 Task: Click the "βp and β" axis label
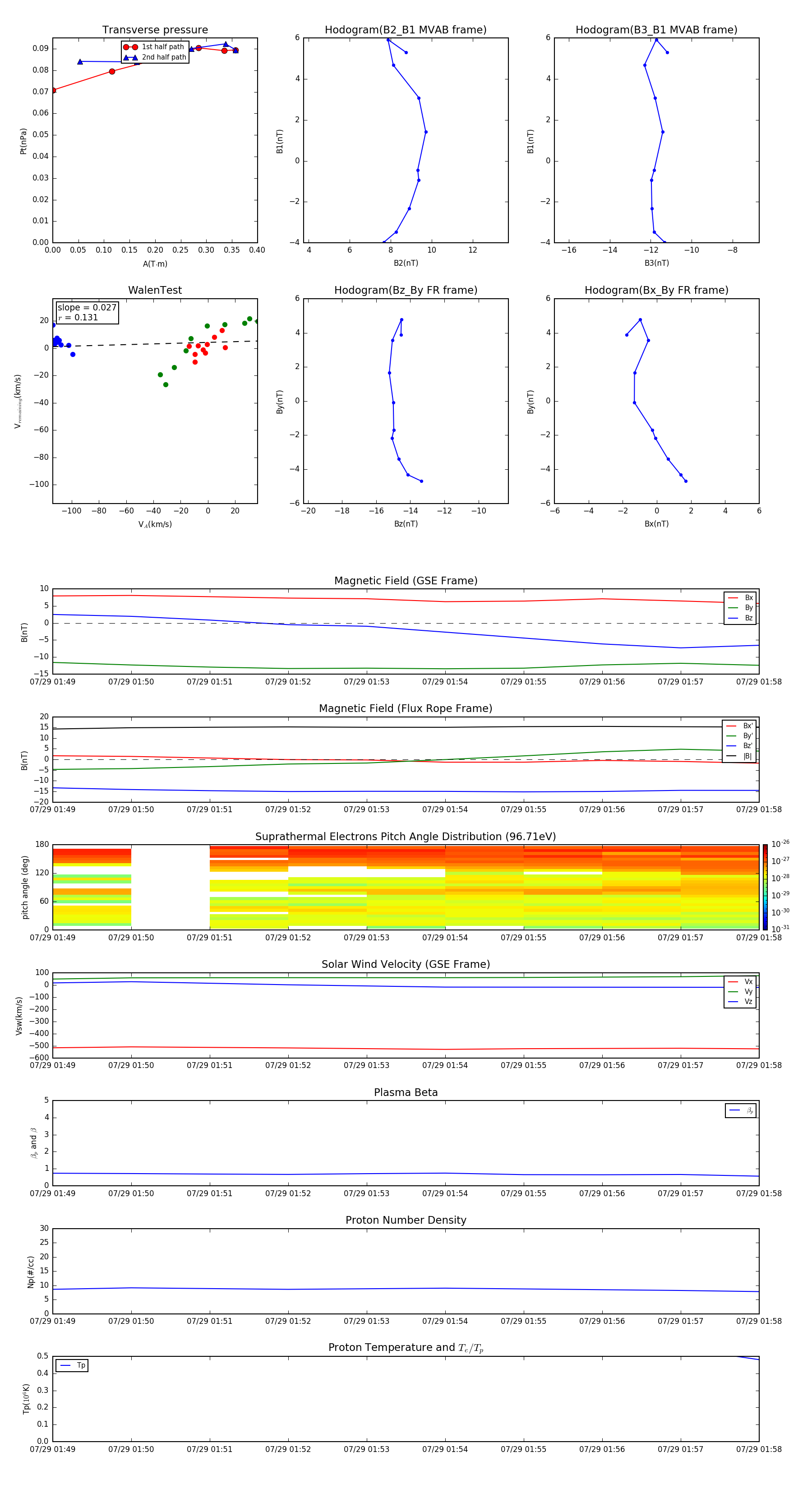33,1143
